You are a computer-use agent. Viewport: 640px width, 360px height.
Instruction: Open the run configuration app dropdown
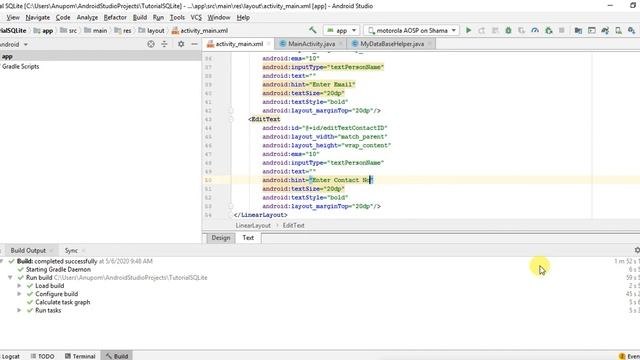click(341, 30)
